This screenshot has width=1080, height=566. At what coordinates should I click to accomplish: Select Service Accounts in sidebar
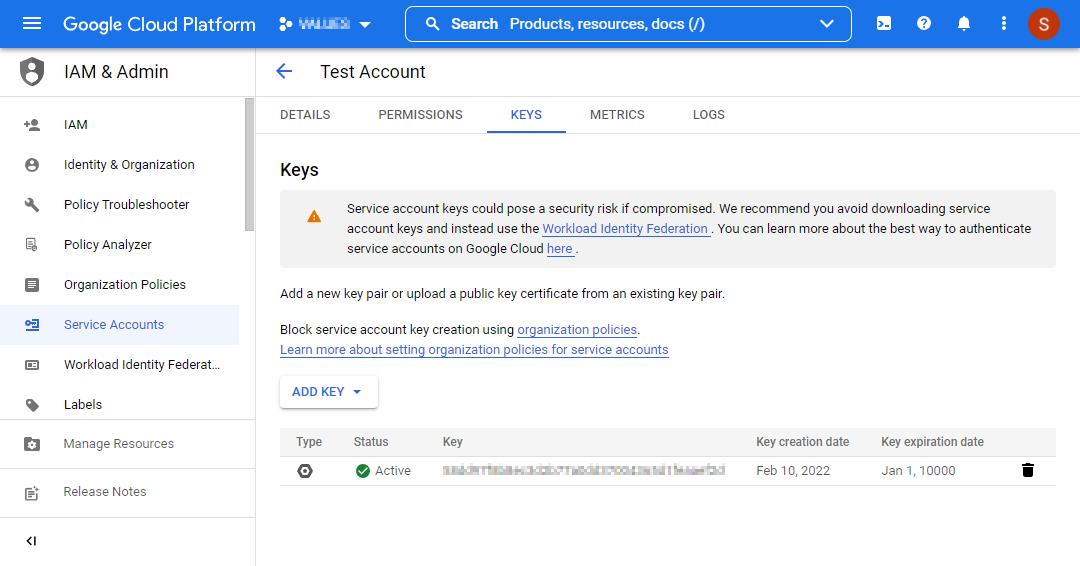click(120, 324)
